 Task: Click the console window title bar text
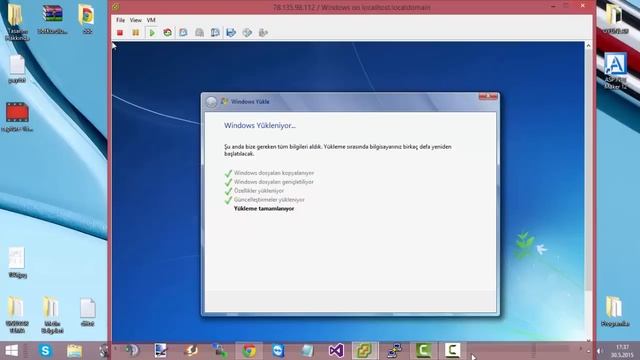coord(351,7)
